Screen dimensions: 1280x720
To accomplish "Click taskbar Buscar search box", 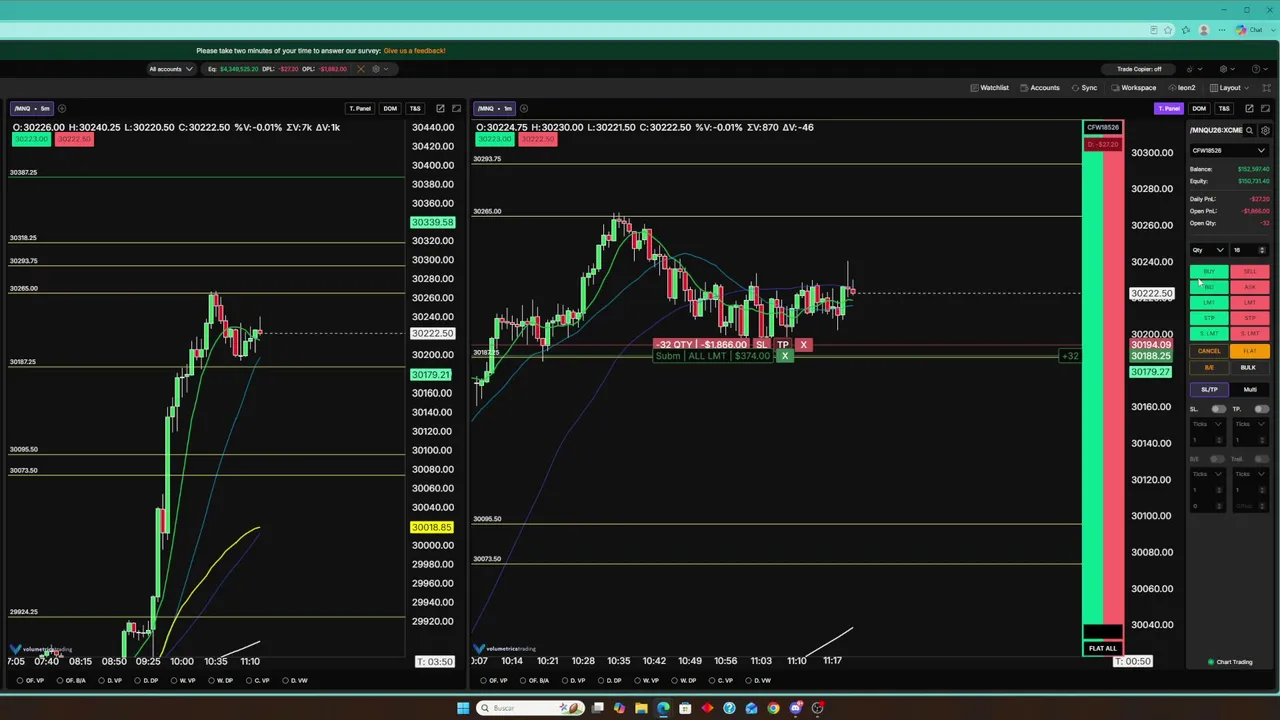I will coord(530,708).
